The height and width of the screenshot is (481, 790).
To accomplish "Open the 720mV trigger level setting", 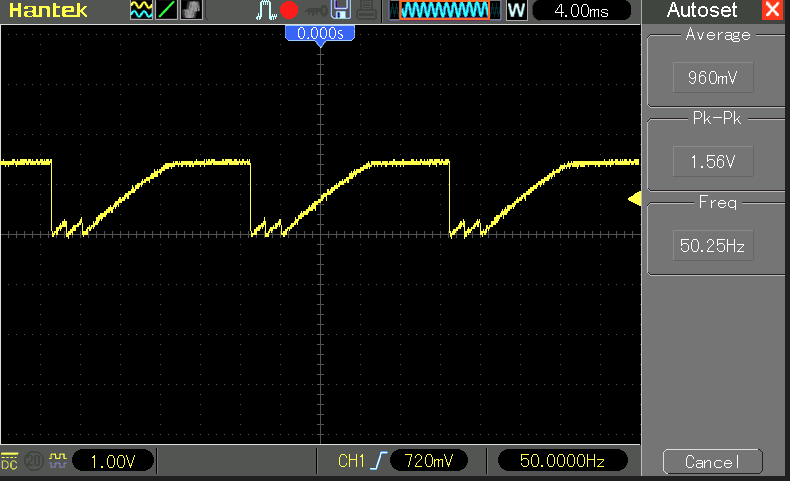I will pyautogui.click(x=429, y=461).
